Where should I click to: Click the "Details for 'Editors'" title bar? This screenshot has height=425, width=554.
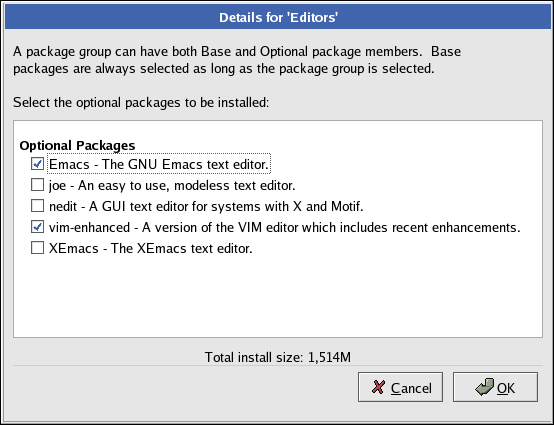pos(278,17)
